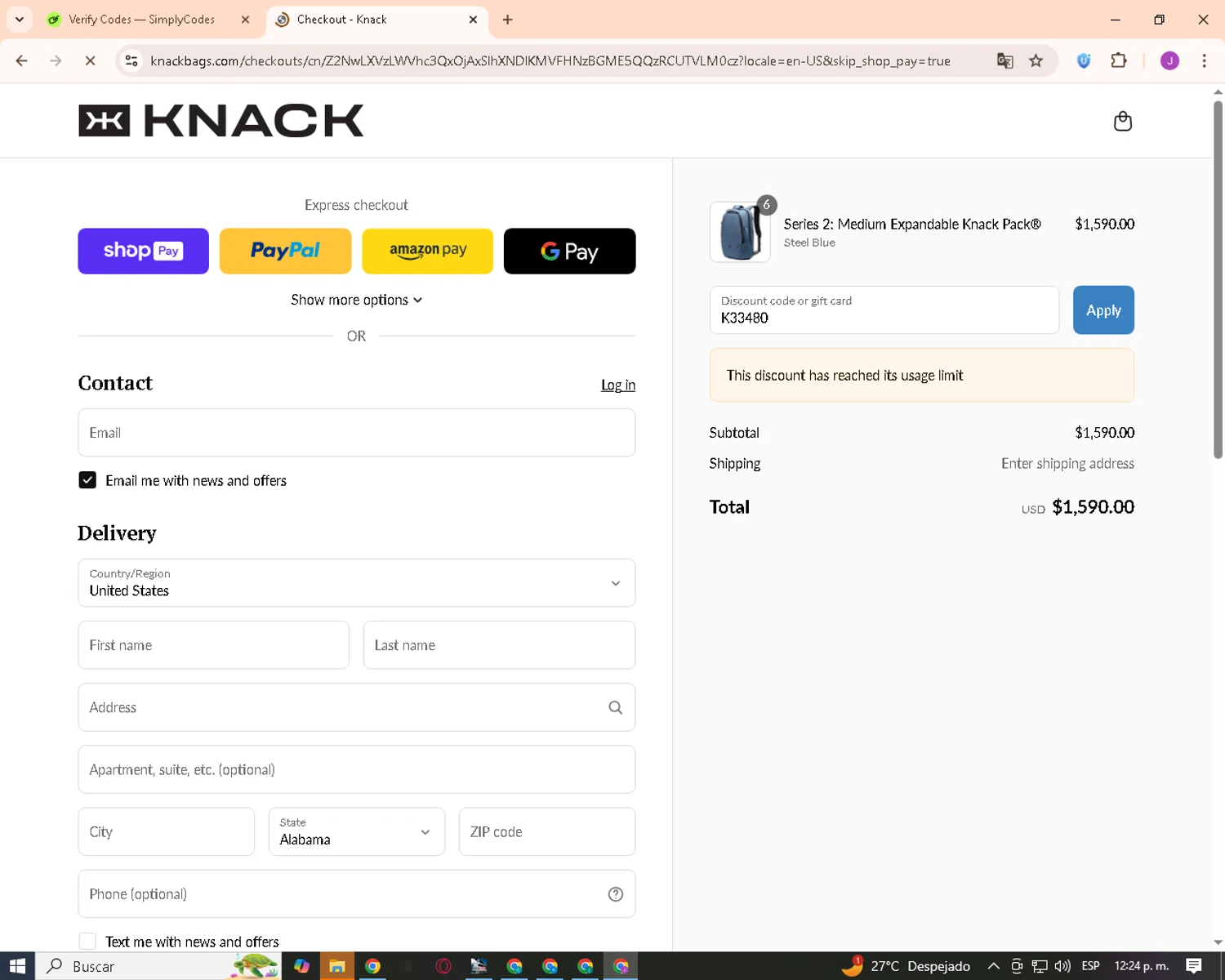This screenshot has height=980, width=1225.
Task: Expand Show more options for express checkout
Action: [356, 300]
